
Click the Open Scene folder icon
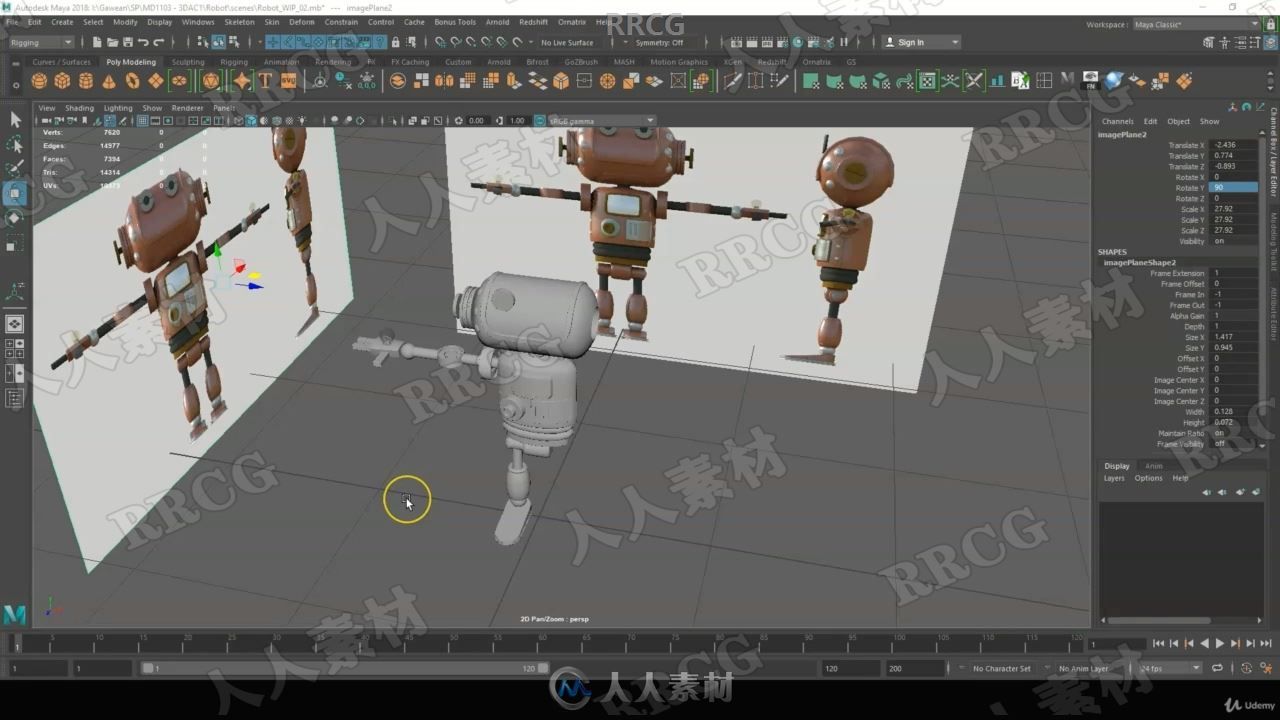tap(112, 42)
